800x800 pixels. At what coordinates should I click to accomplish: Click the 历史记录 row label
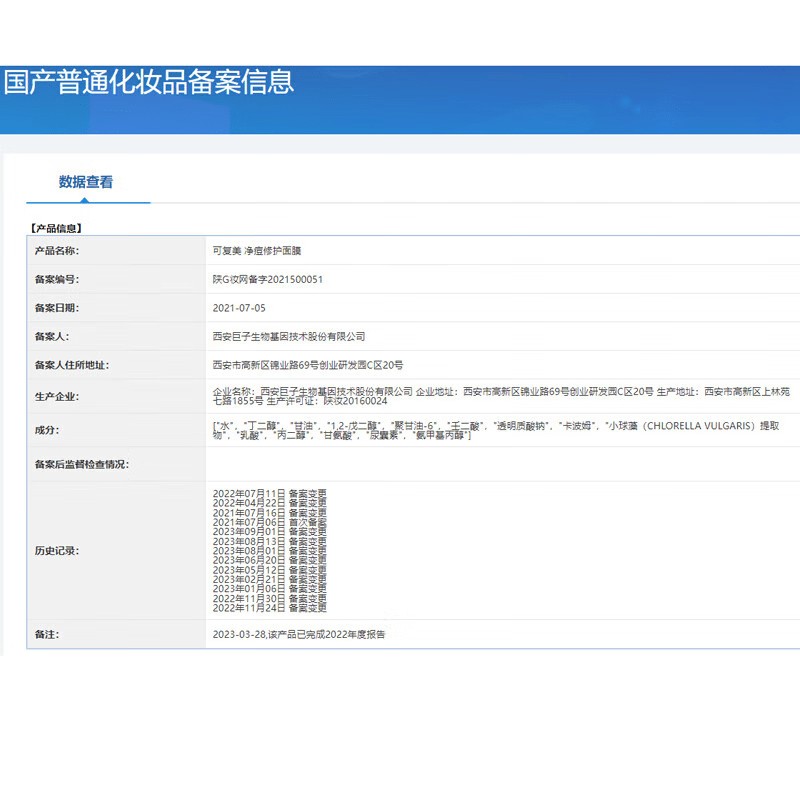coord(57,550)
